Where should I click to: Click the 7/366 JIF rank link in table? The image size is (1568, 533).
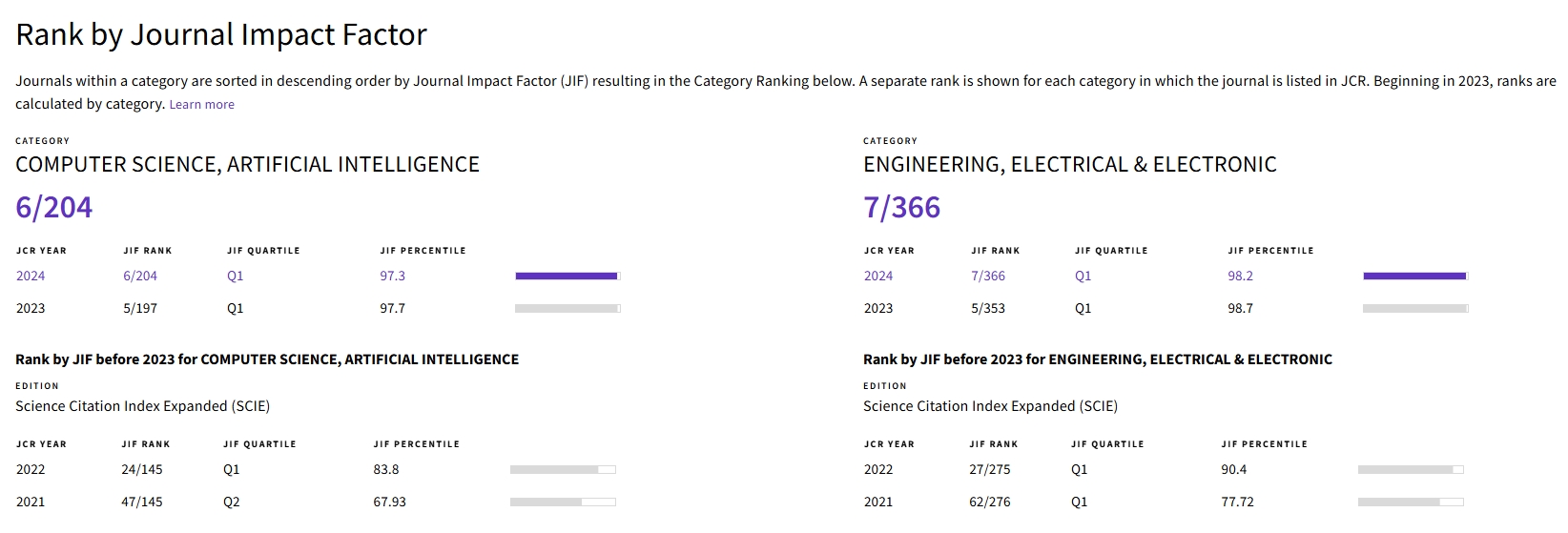(988, 276)
